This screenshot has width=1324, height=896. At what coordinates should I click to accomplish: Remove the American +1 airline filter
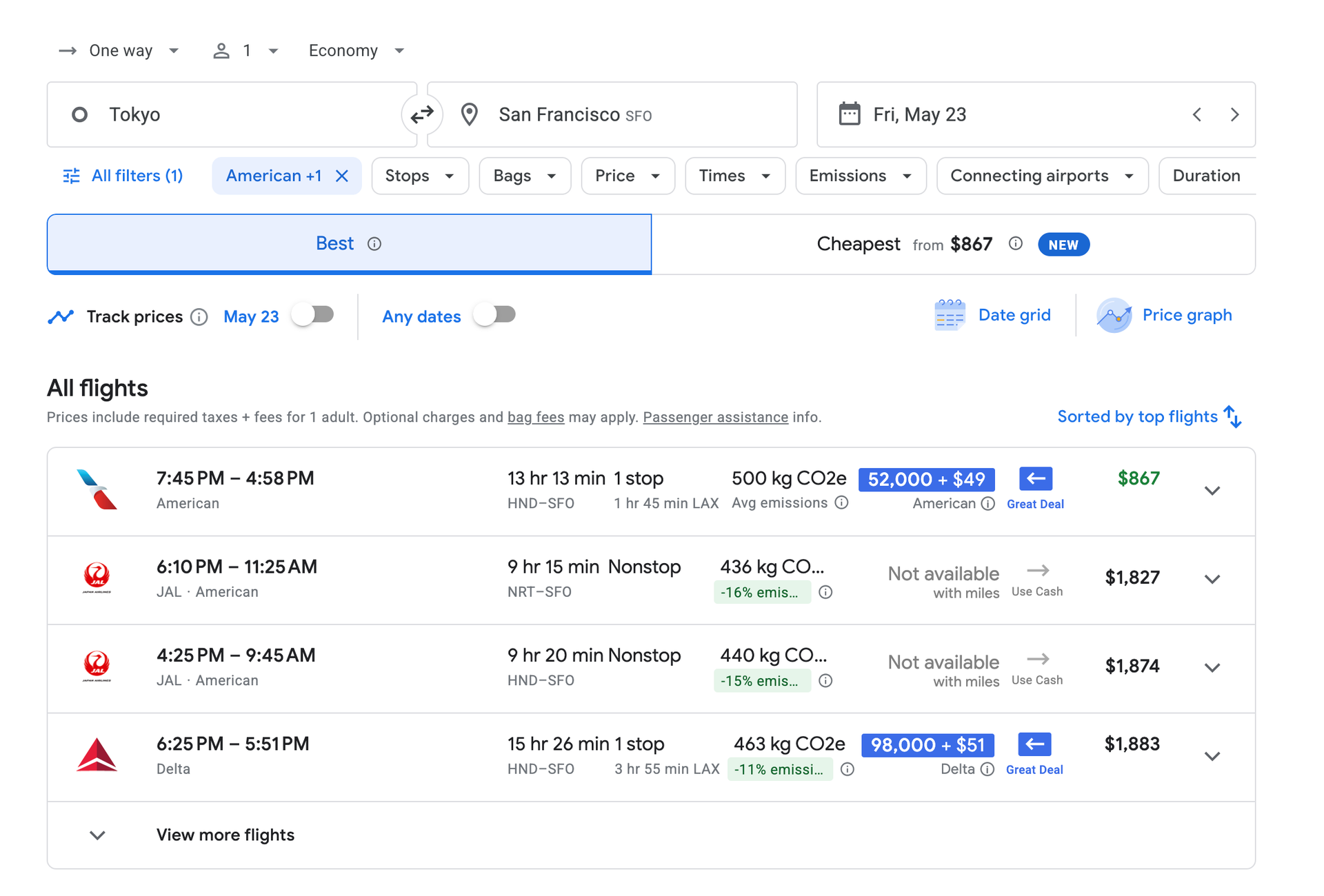tap(342, 176)
